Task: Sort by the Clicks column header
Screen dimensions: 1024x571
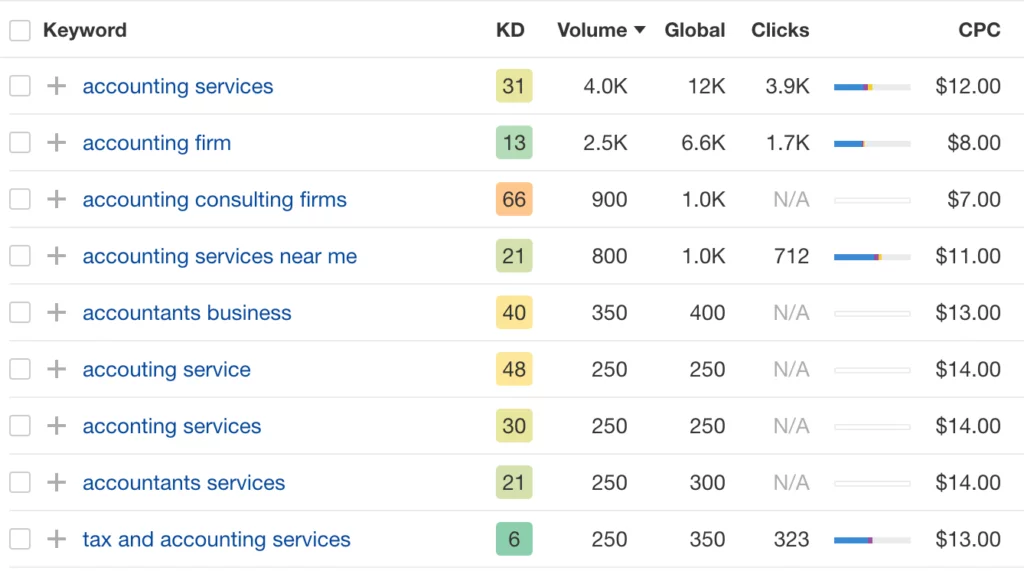Action: click(x=780, y=30)
